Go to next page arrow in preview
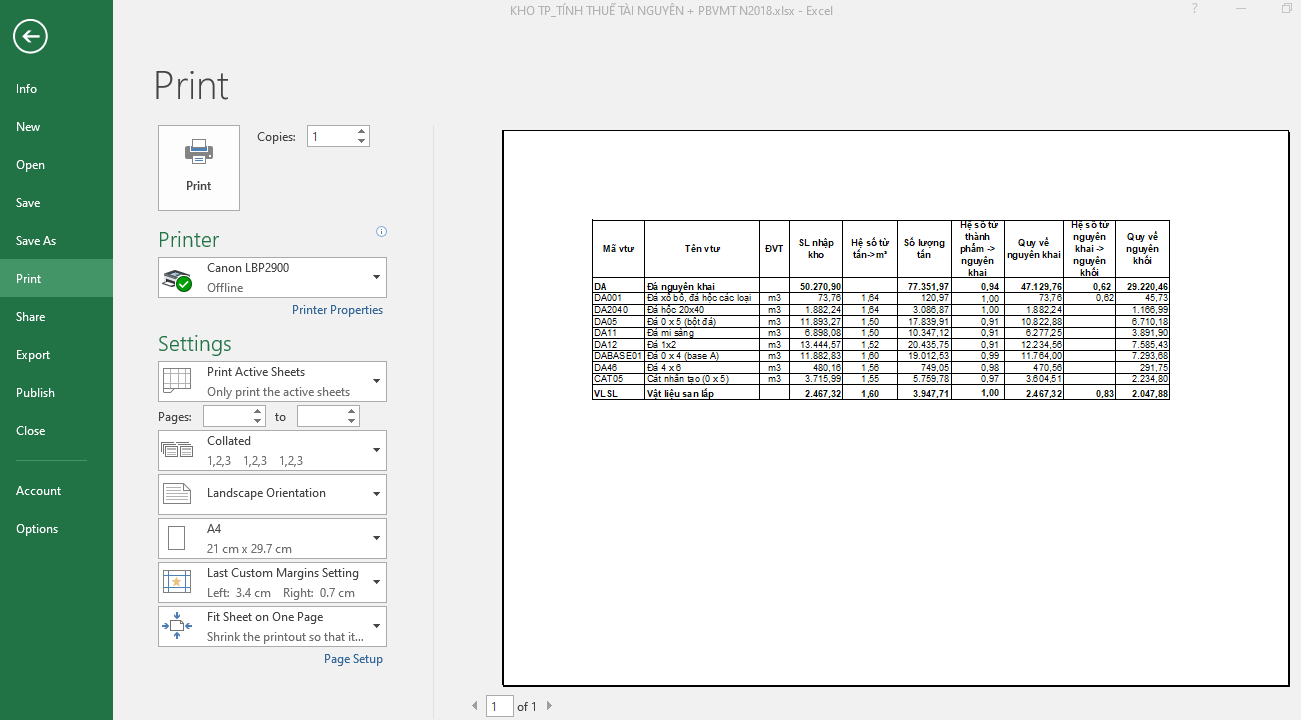The image size is (1301, 720). [549, 706]
